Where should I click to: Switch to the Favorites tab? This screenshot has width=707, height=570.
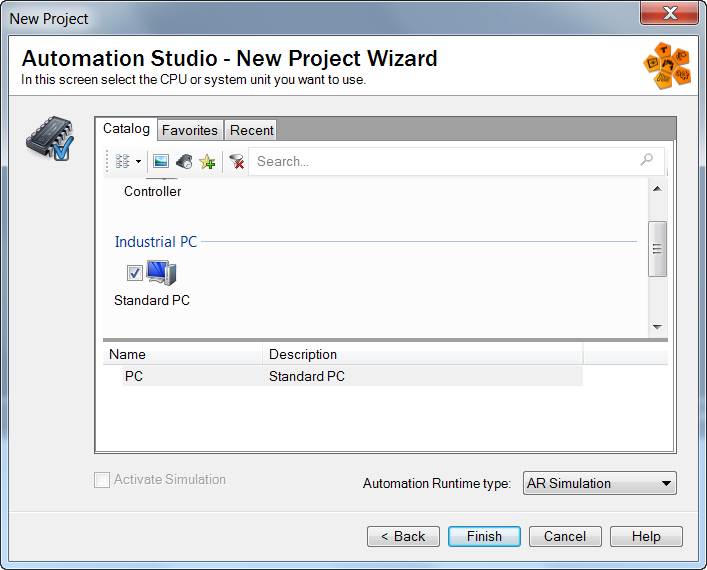(190, 130)
